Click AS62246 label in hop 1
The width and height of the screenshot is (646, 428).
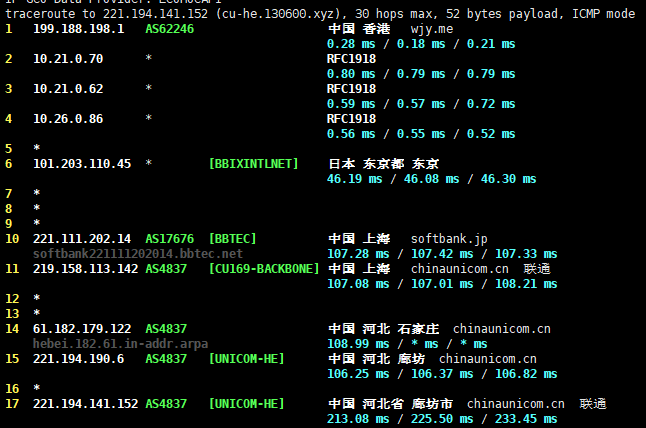tap(169, 29)
